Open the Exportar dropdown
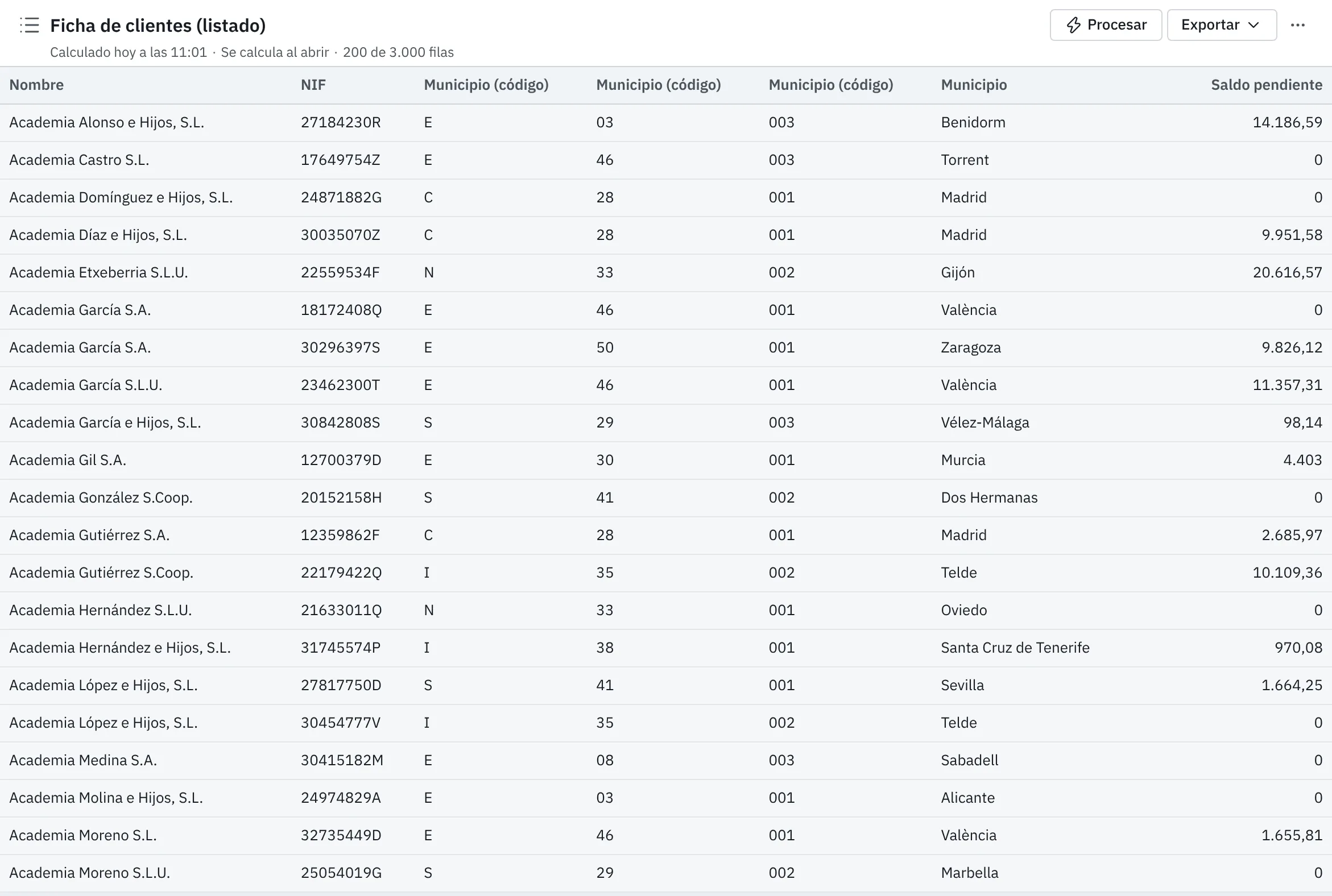The image size is (1332, 896). point(1222,25)
